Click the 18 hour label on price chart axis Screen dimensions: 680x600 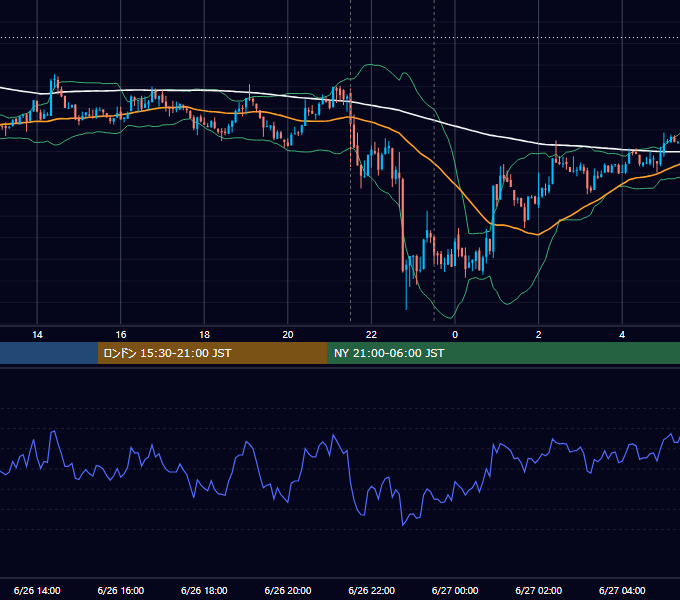point(204,335)
